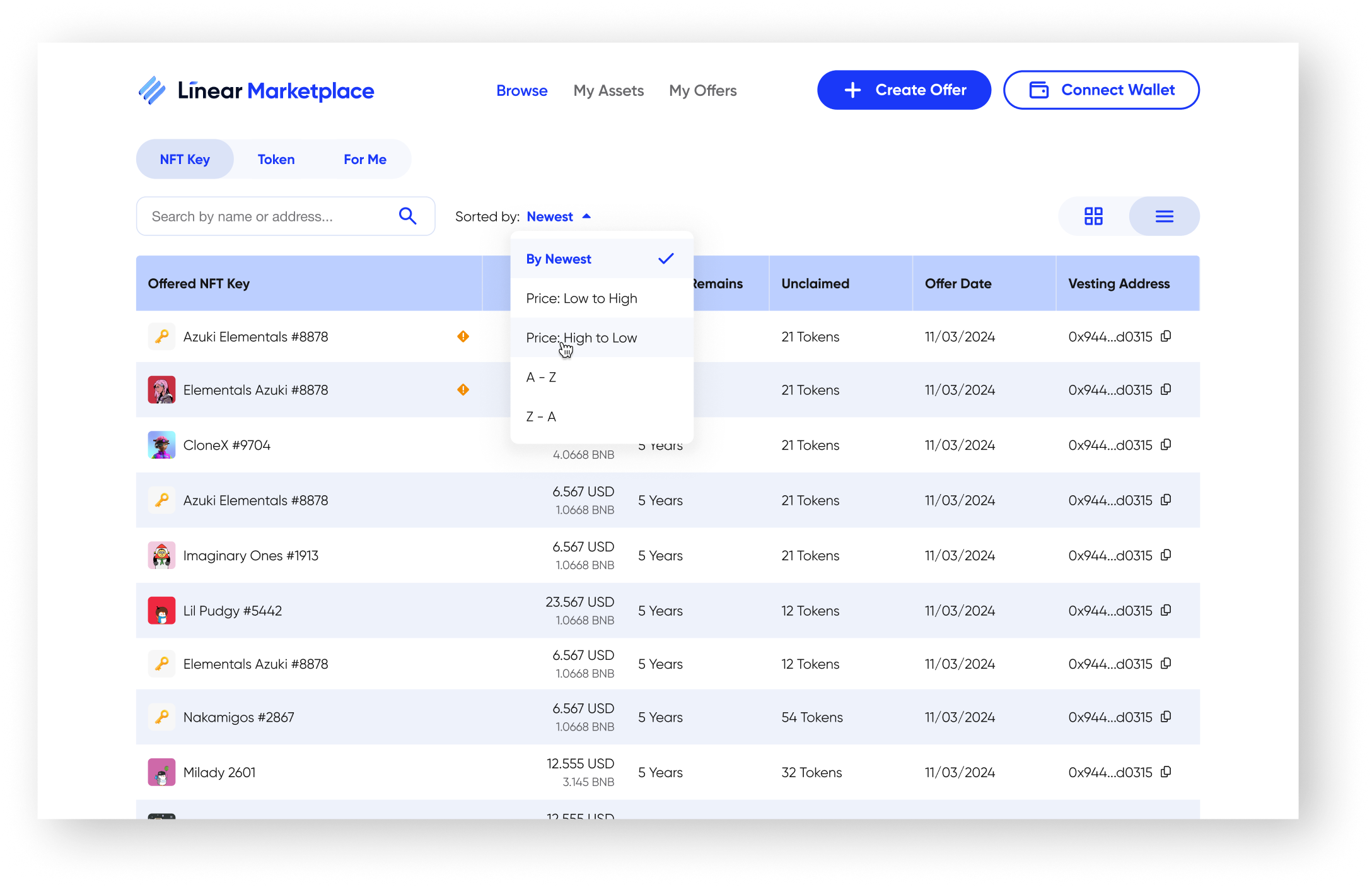This screenshot has width=1372, height=887.
Task: Click the wallet icon in Connect Wallet button
Action: tap(1040, 90)
